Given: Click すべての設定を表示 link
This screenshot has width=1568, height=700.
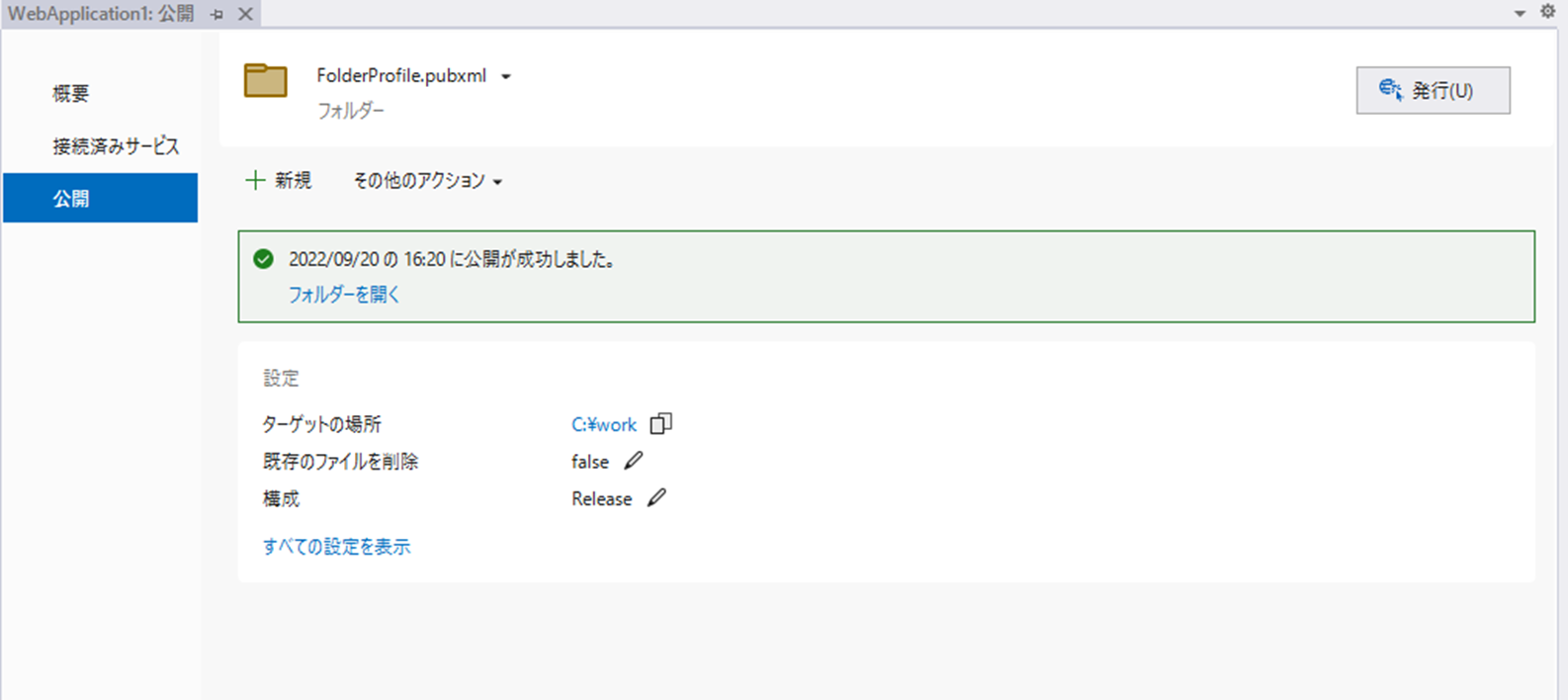Looking at the screenshot, I should 336,547.
